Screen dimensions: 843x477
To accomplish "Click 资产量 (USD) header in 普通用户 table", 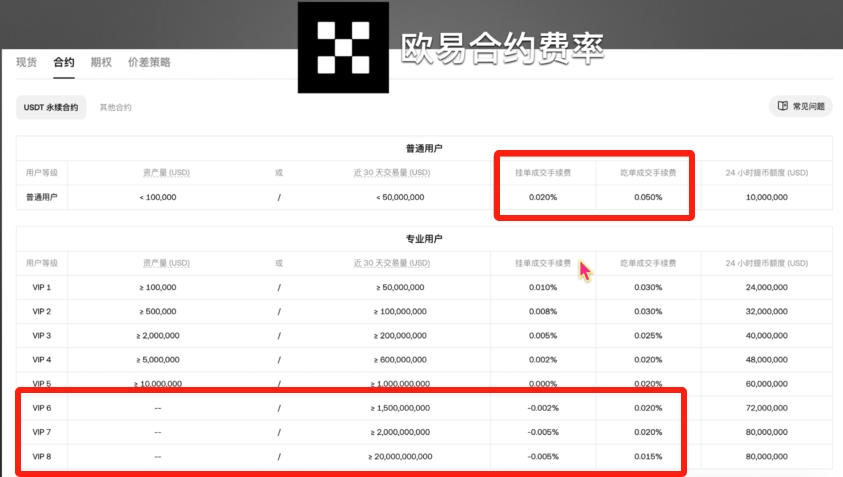I will click(166, 173).
